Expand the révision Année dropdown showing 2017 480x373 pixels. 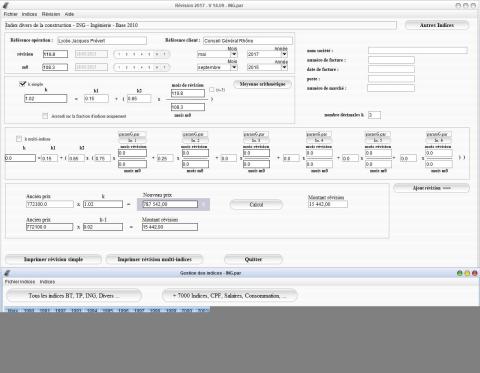pyautogui.click(x=267, y=54)
